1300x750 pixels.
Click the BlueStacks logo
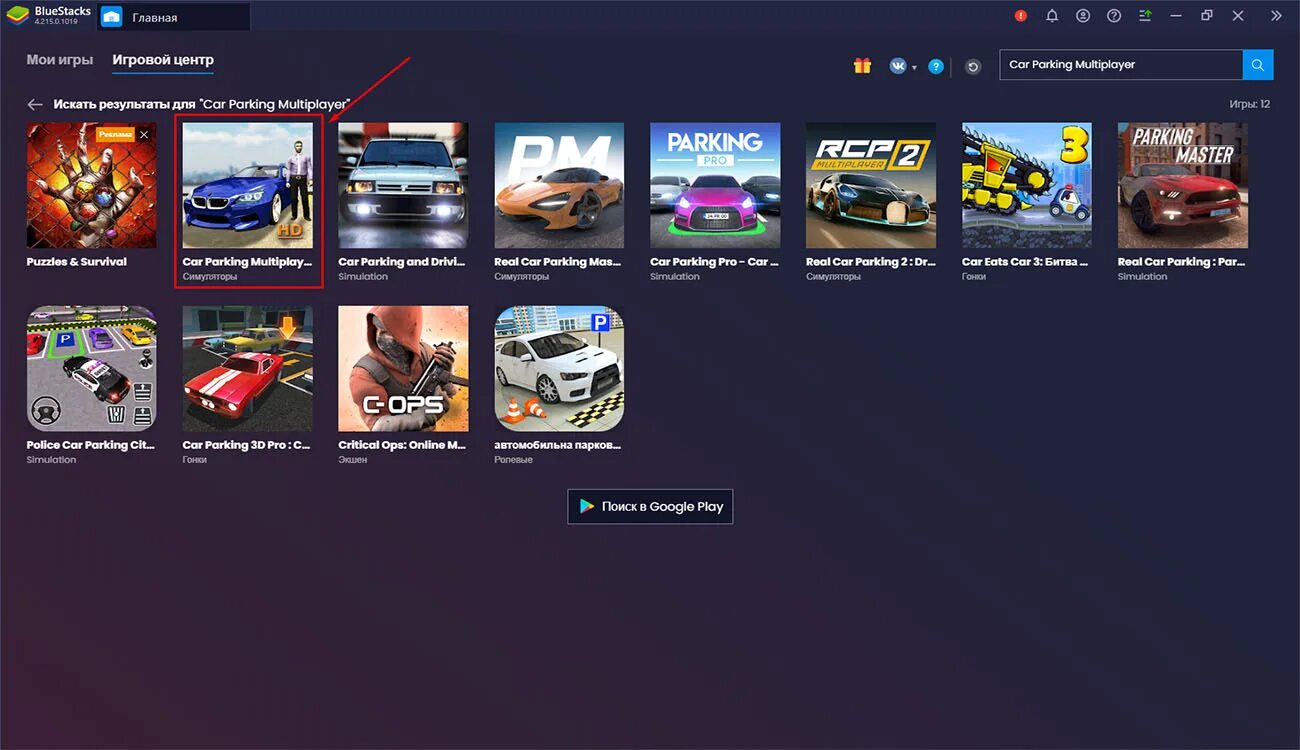tap(18, 15)
